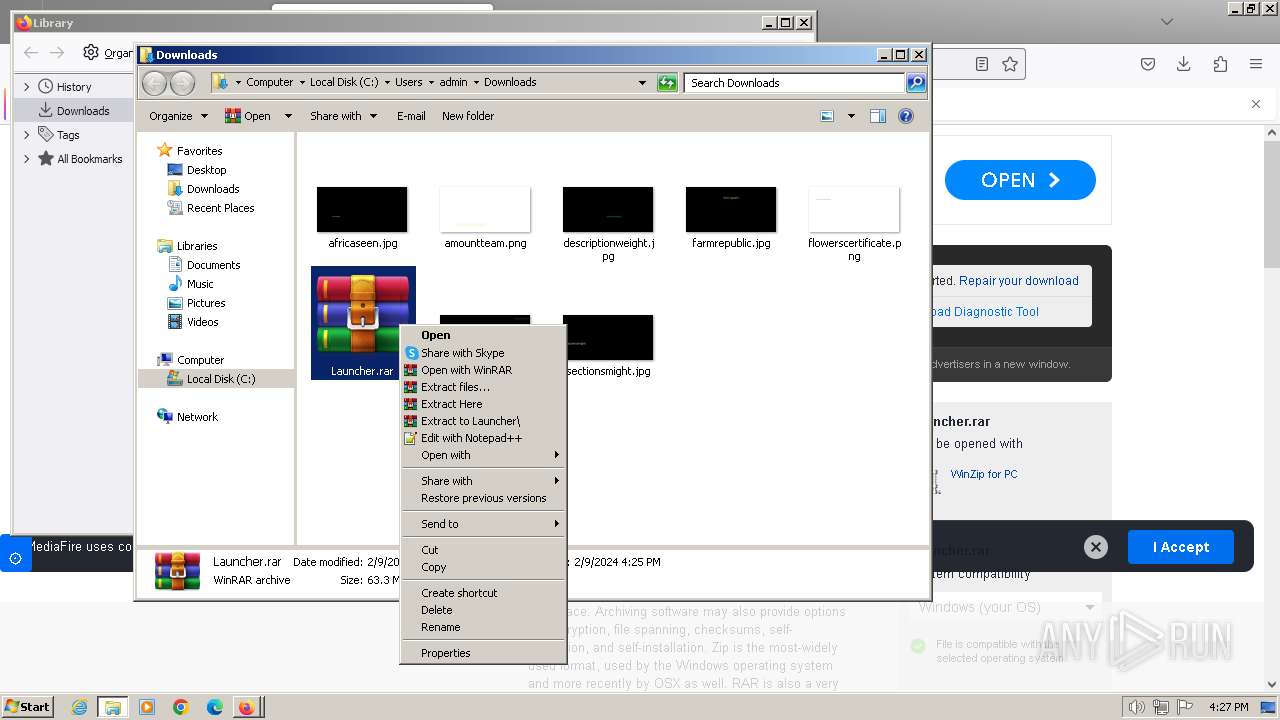
Task: Select the Documents library
Action: pos(213,265)
